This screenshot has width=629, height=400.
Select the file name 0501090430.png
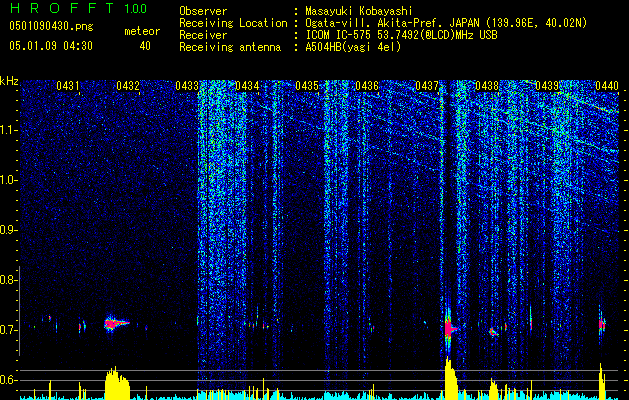click(51, 27)
